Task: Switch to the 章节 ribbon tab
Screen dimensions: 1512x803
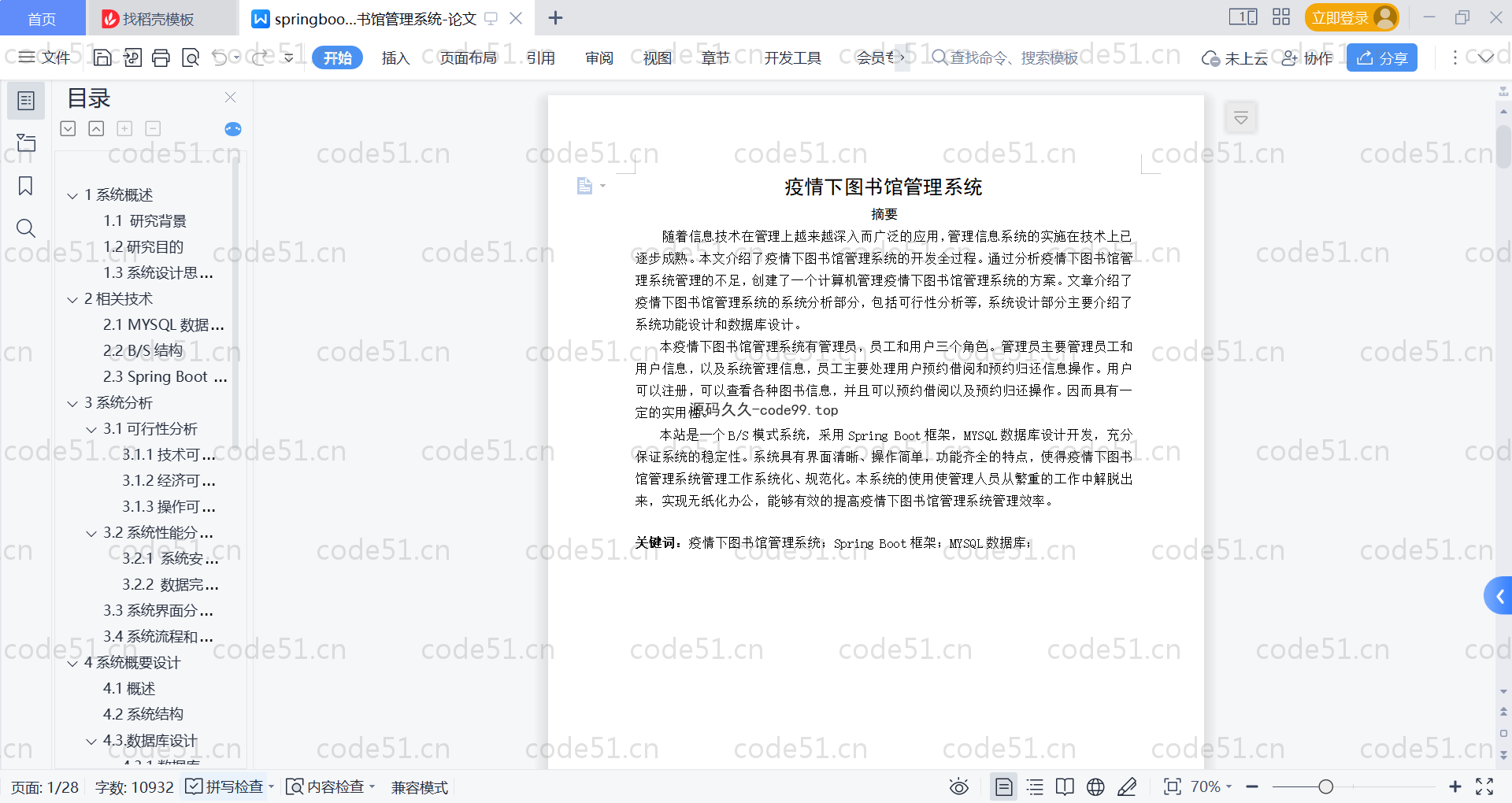Action: (716, 57)
